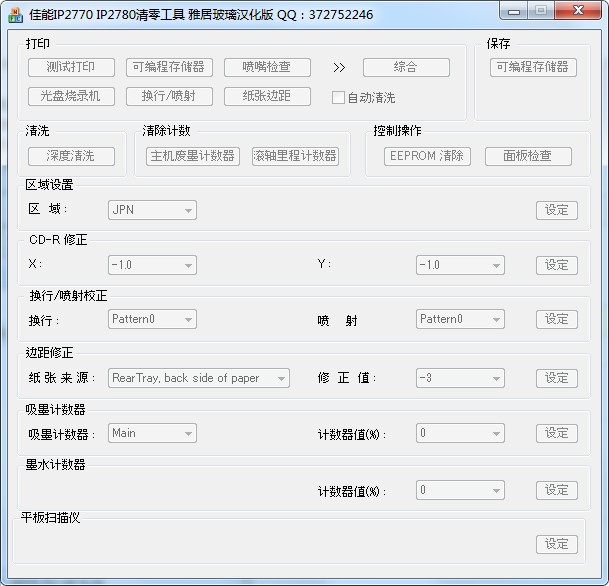The image size is (609, 586).
Task: Minimize the window
Action: pyautogui.click(x=513, y=11)
